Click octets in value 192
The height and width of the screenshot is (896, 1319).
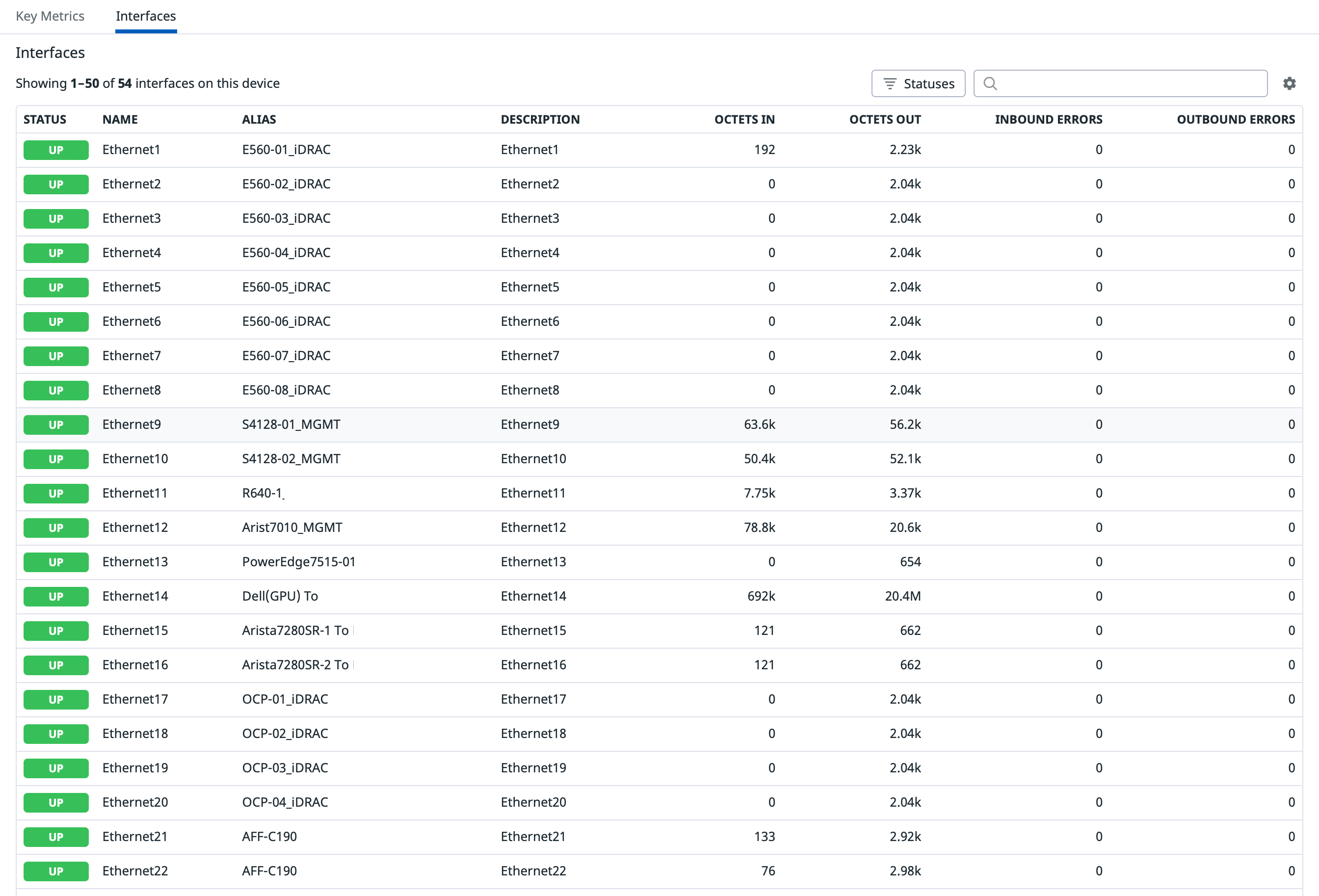tap(765, 149)
